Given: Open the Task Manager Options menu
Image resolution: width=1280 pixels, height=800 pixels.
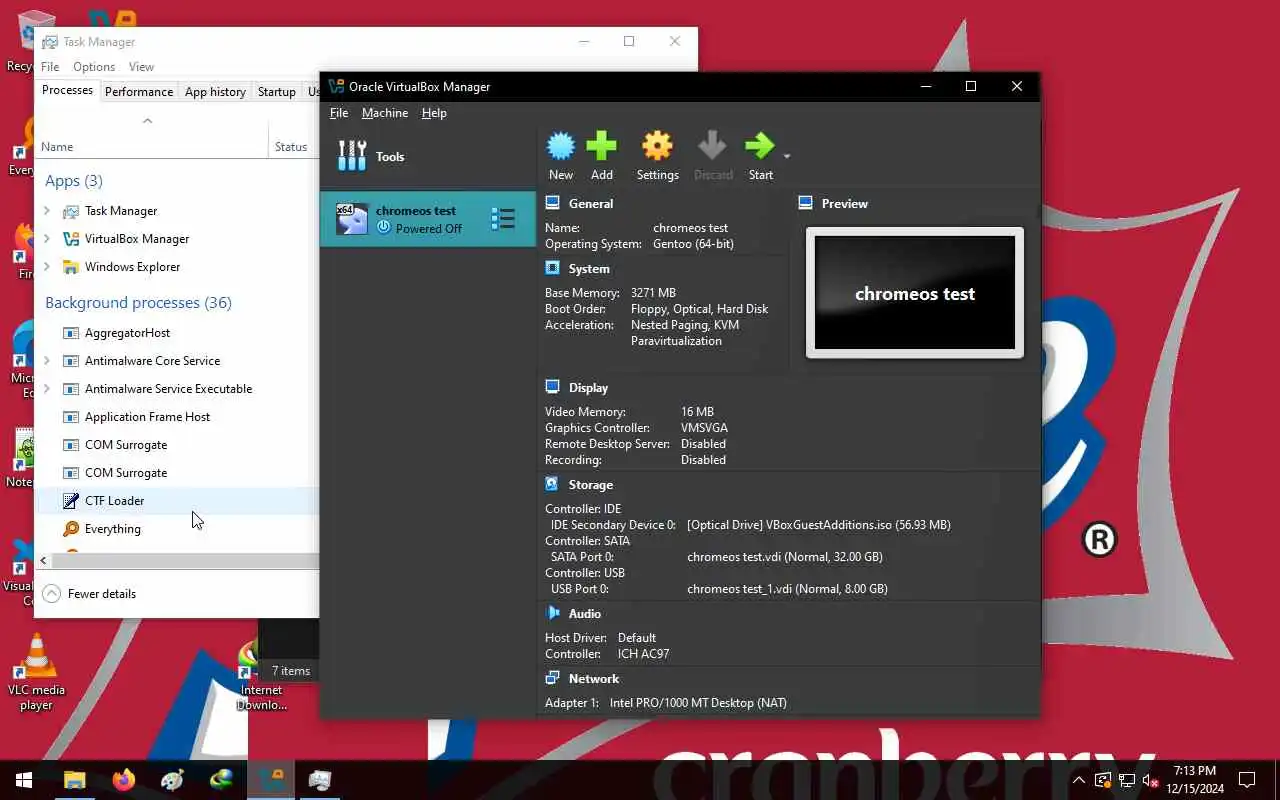Looking at the screenshot, I should (94, 67).
